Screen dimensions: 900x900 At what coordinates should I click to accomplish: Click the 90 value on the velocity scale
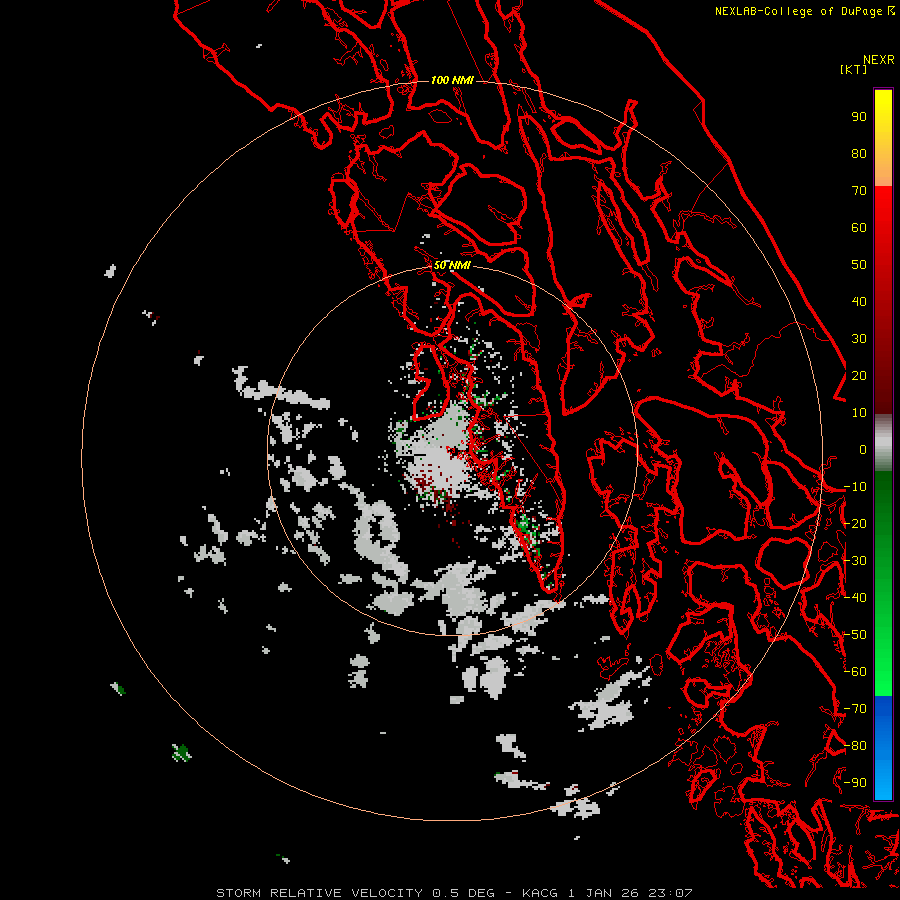[x=859, y=117]
